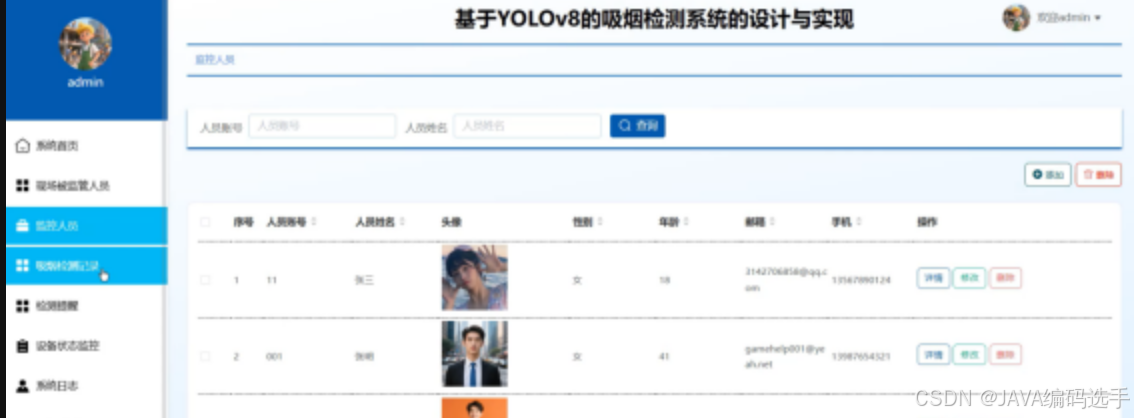Image resolution: width=1134 pixels, height=418 pixels.
Task: Click 删除 for the account 001 row
Action: (x=1005, y=354)
